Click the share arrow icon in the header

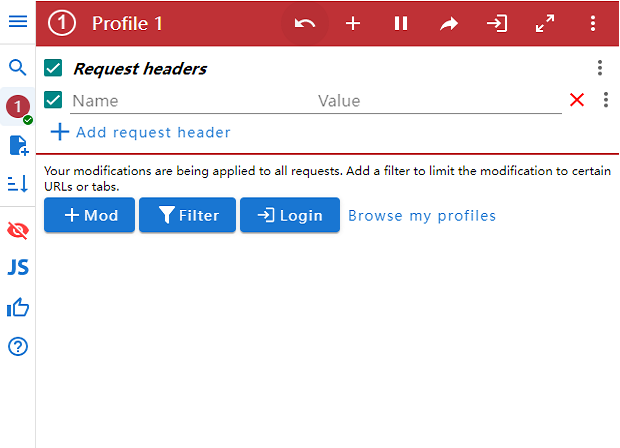pos(449,23)
